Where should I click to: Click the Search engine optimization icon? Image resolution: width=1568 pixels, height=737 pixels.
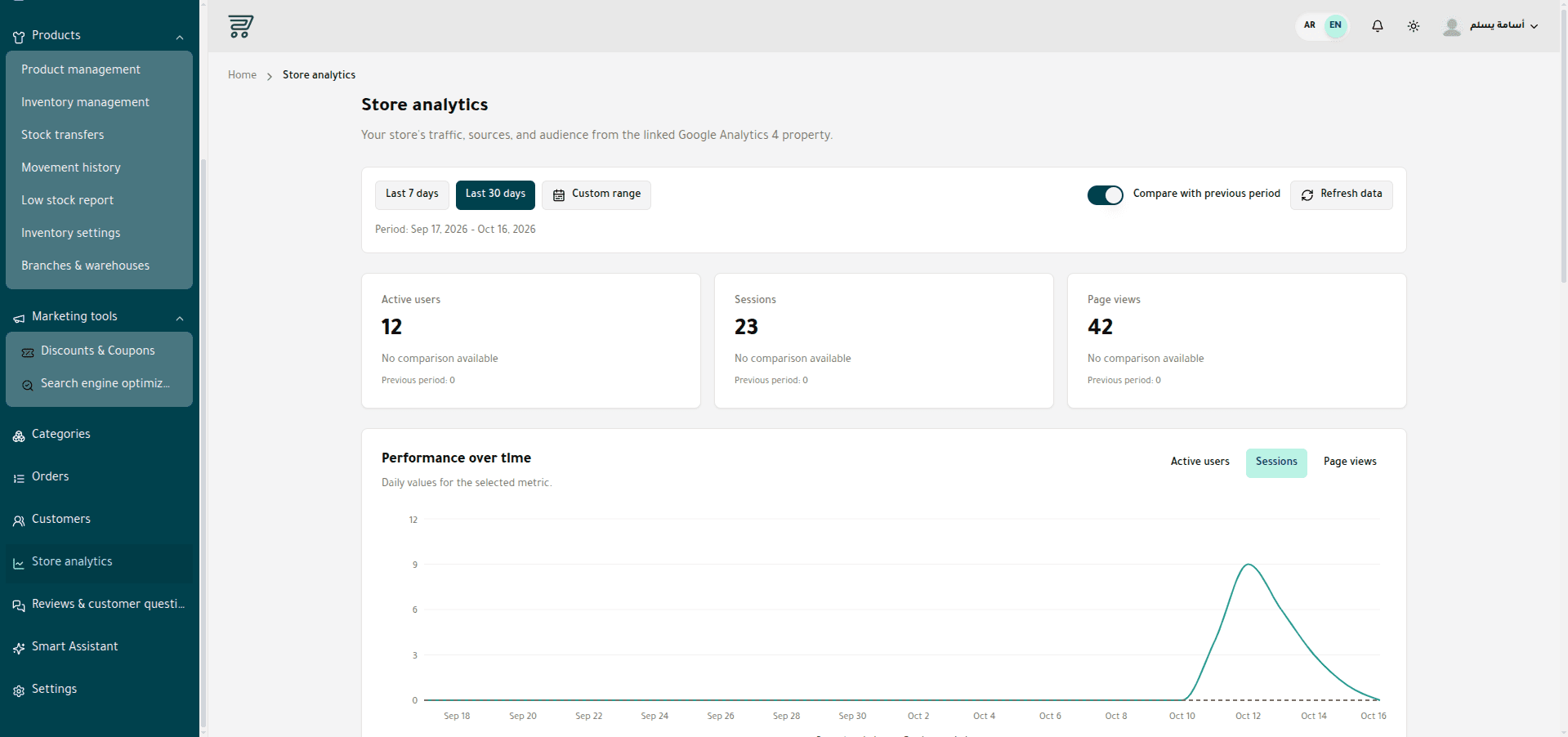click(x=28, y=385)
